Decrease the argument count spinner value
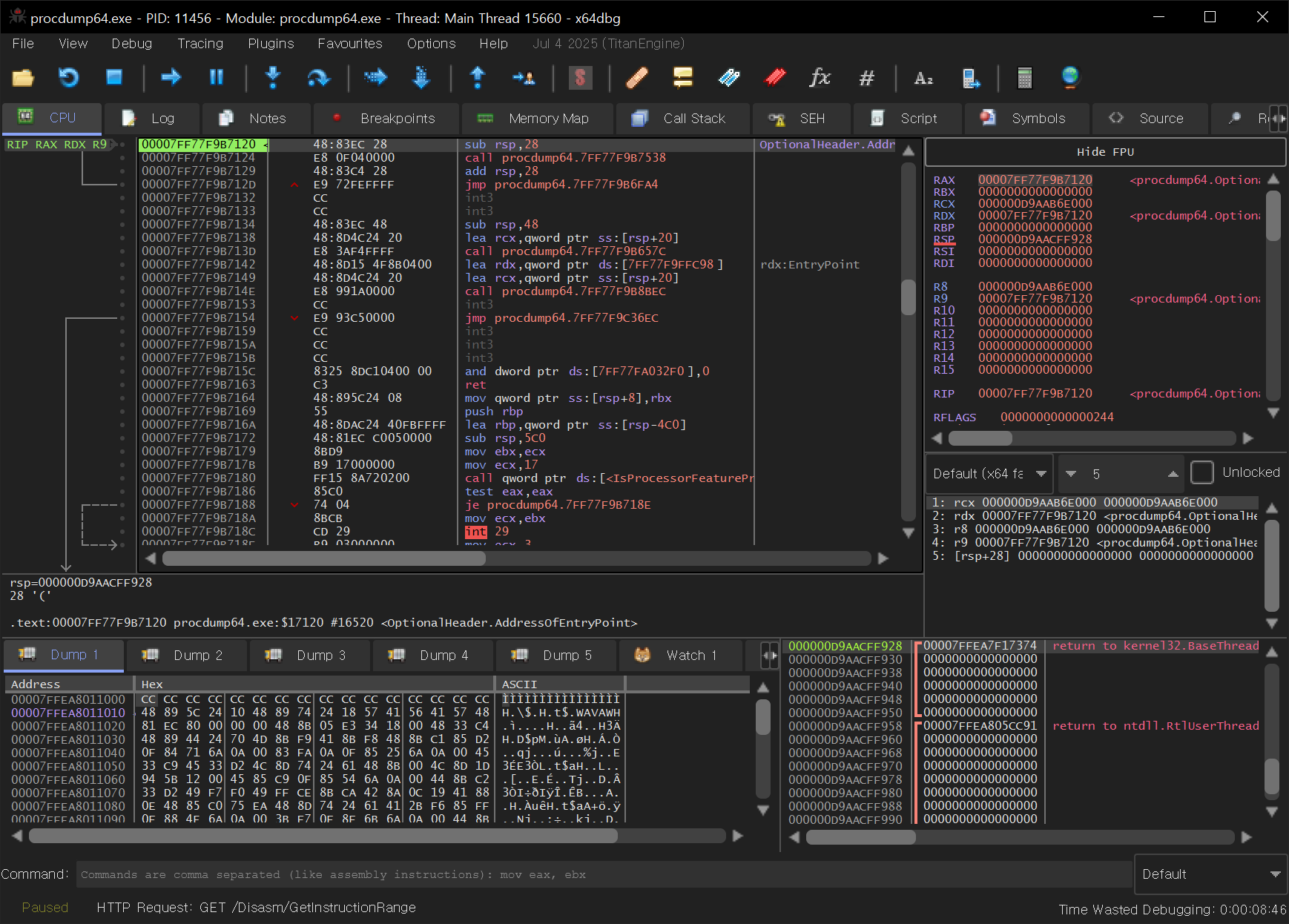The height and width of the screenshot is (924, 1289). point(1071,473)
